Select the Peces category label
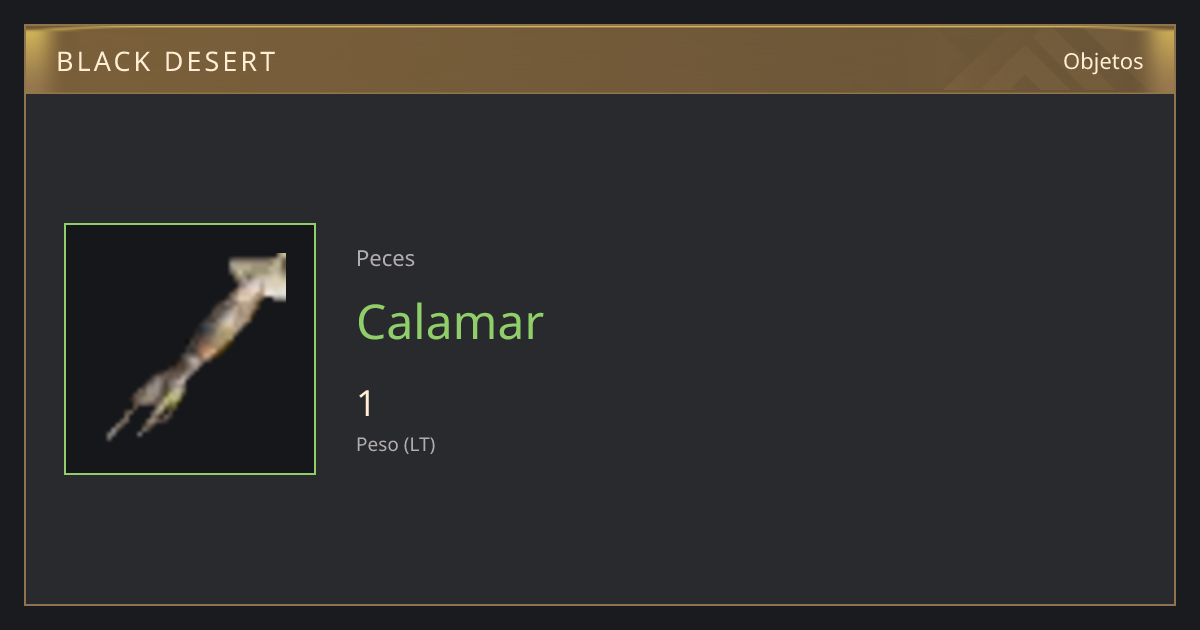Image resolution: width=1200 pixels, height=630 pixels. pyautogui.click(x=385, y=258)
